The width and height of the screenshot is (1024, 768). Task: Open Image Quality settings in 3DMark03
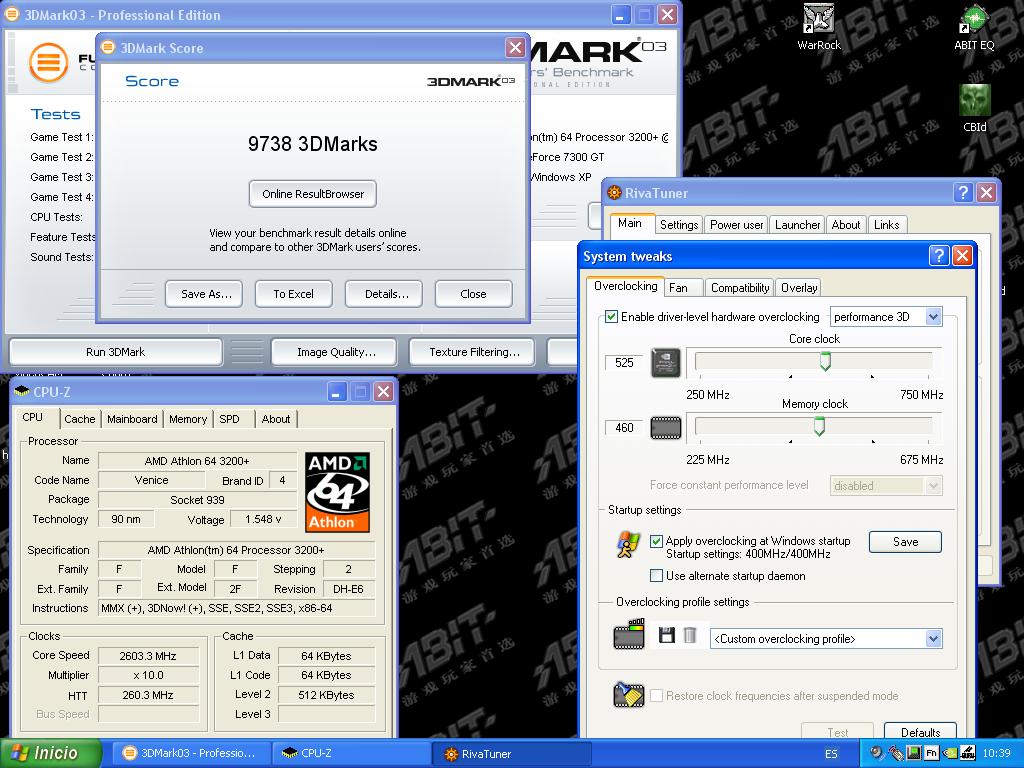click(334, 352)
